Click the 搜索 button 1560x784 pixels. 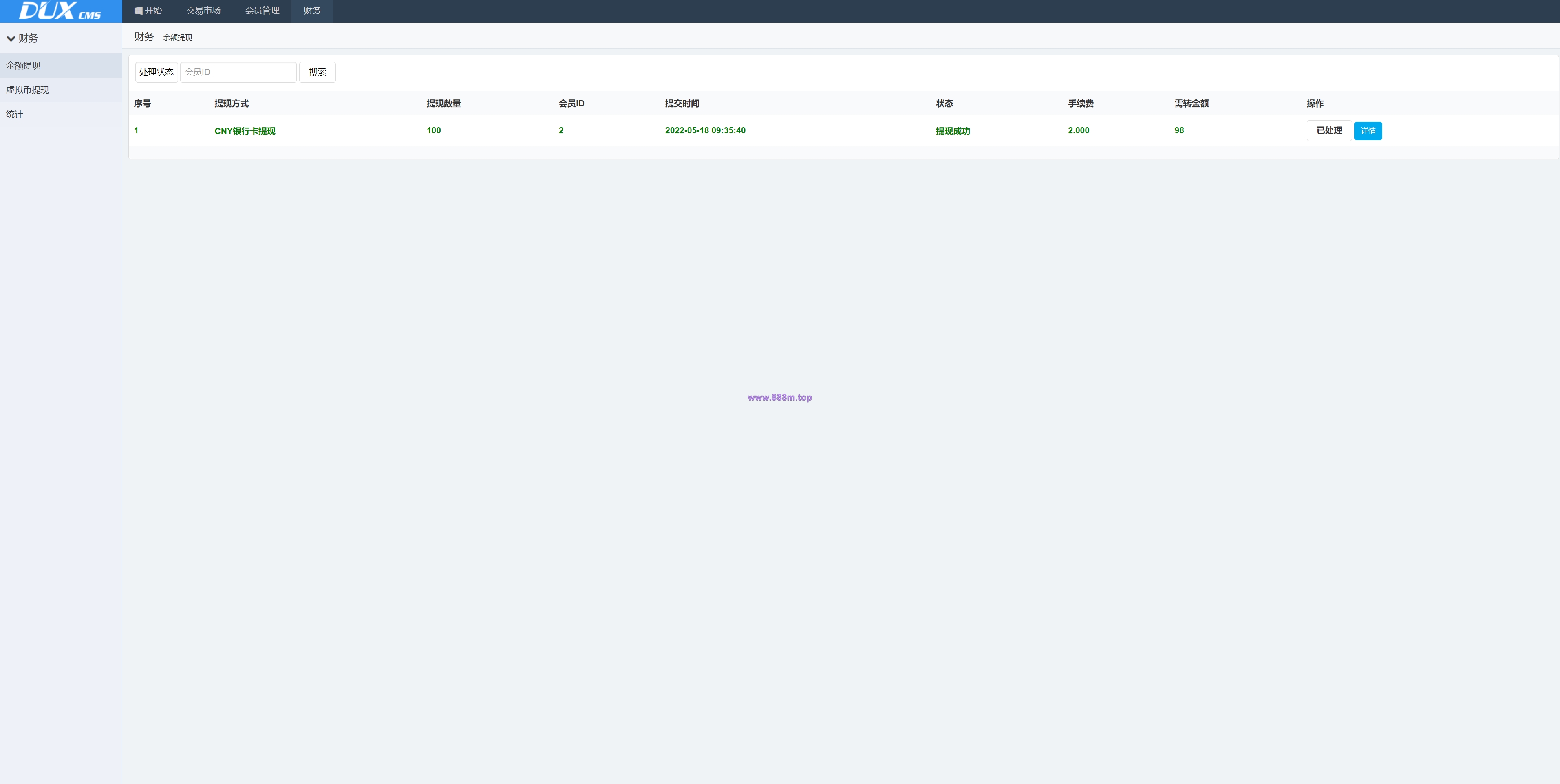point(317,72)
